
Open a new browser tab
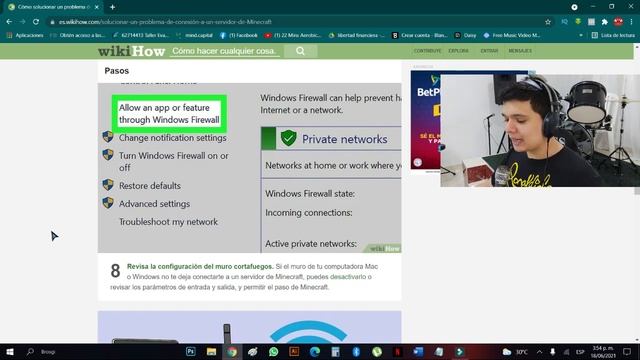point(112,7)
